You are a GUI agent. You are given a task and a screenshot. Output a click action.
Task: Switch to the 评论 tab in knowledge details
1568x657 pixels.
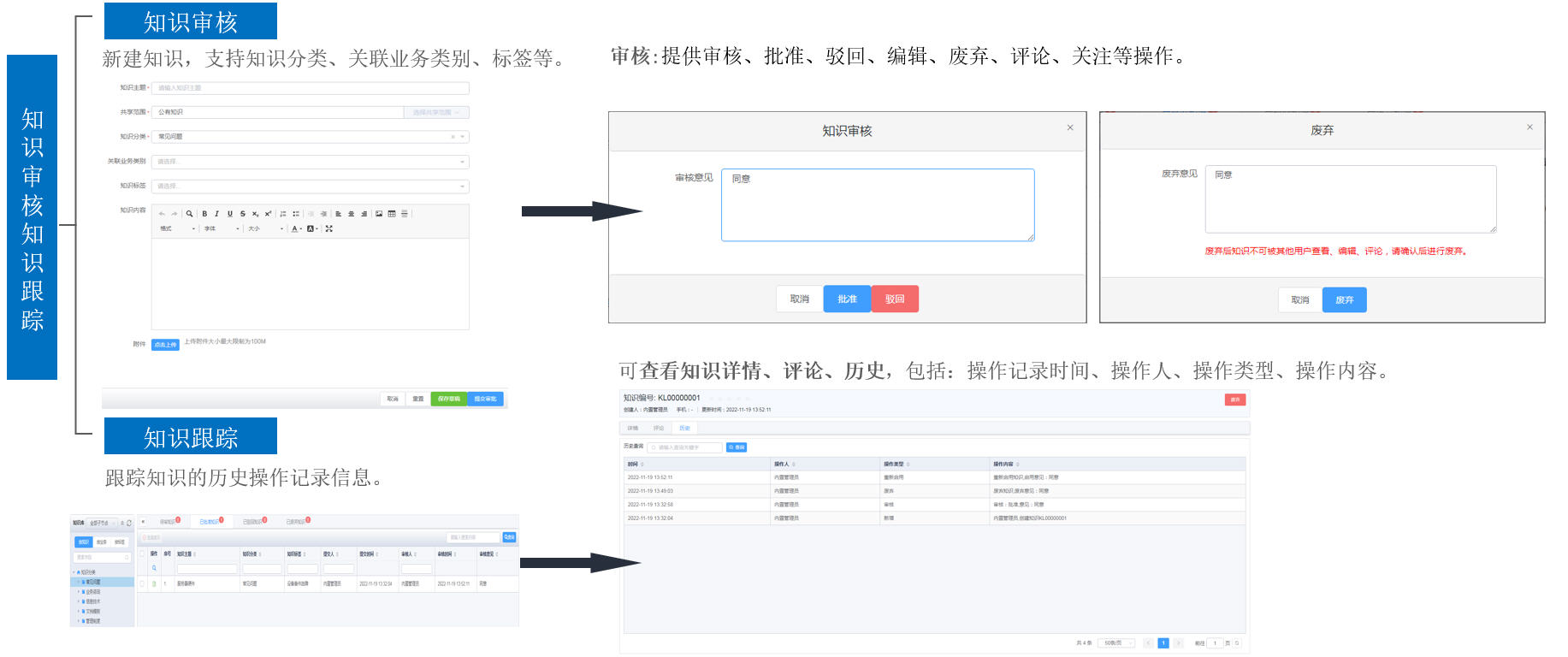coord(659,428)
